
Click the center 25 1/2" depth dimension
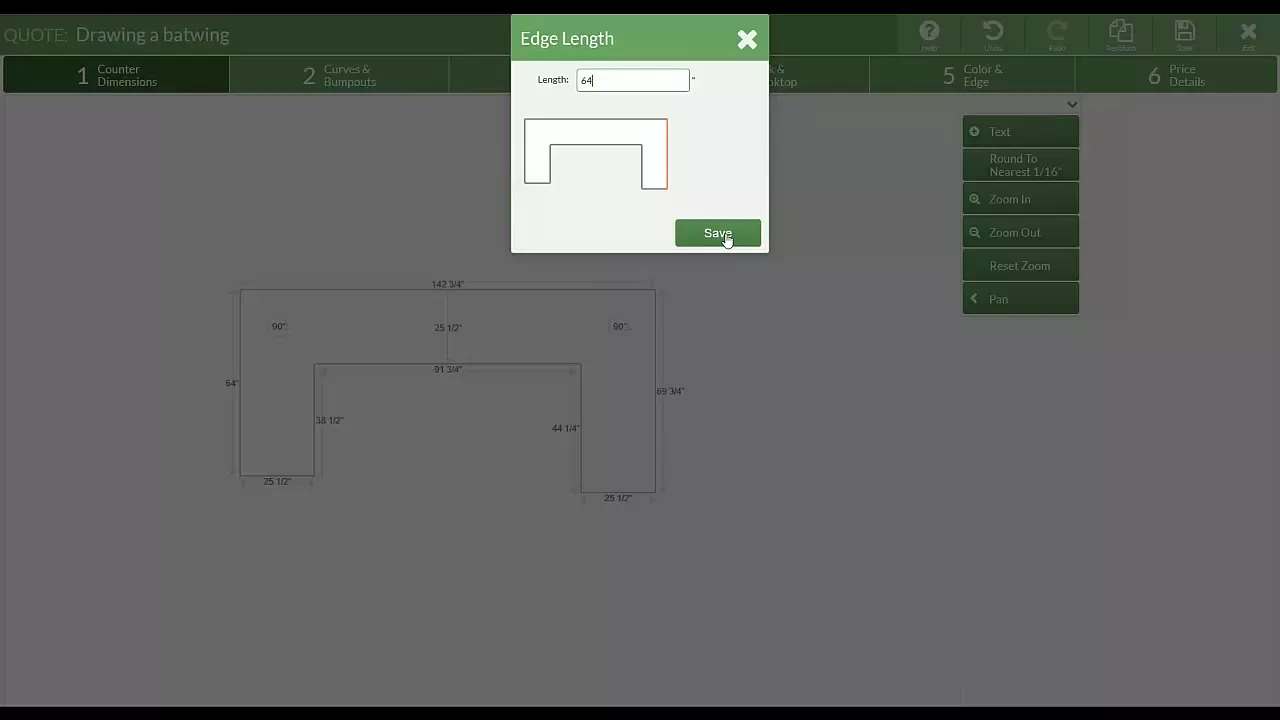coord(447,327)
